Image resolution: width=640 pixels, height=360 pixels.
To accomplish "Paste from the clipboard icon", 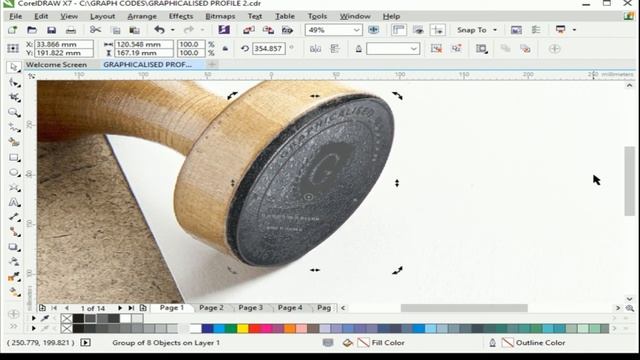I will point(134,30).
